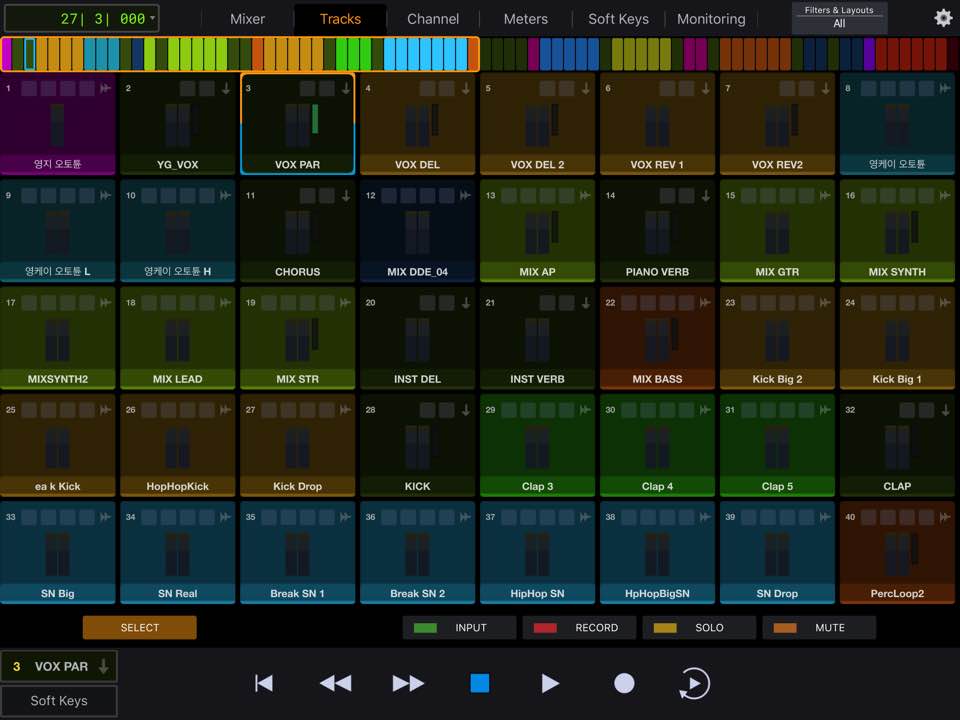Click track-type icon on MIX BASS tile
The height and width of the screenshot is (720, 960).
[705, 302]
